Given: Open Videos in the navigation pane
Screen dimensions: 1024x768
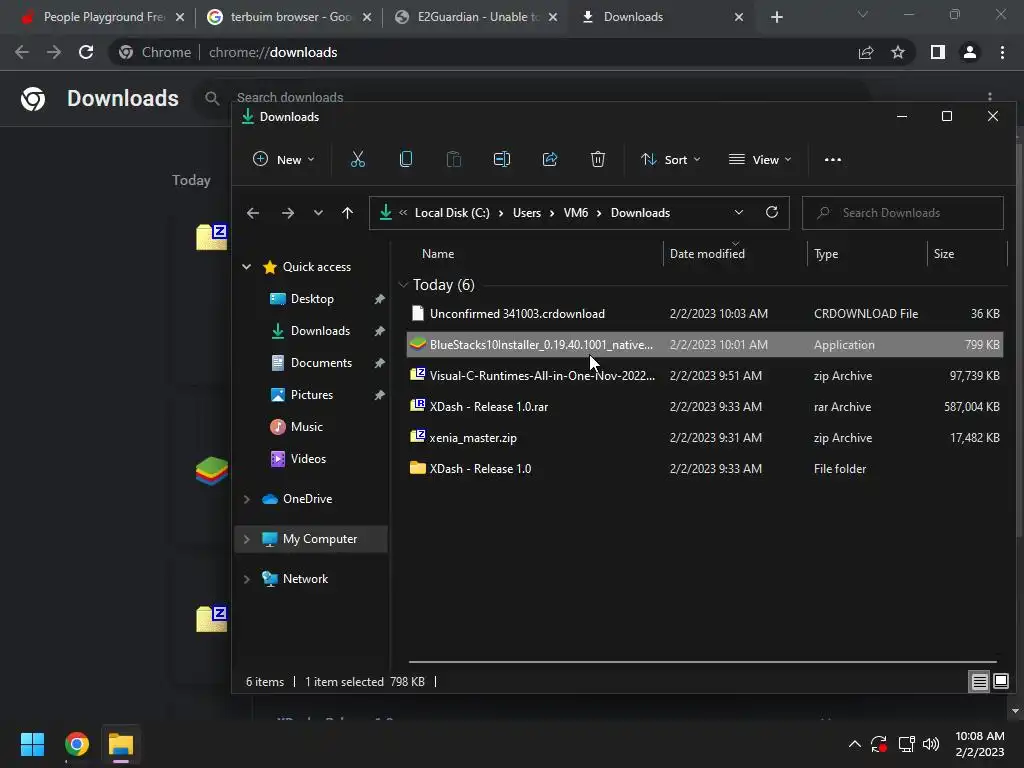Looking at the screenshot, I should coord(308,458).
